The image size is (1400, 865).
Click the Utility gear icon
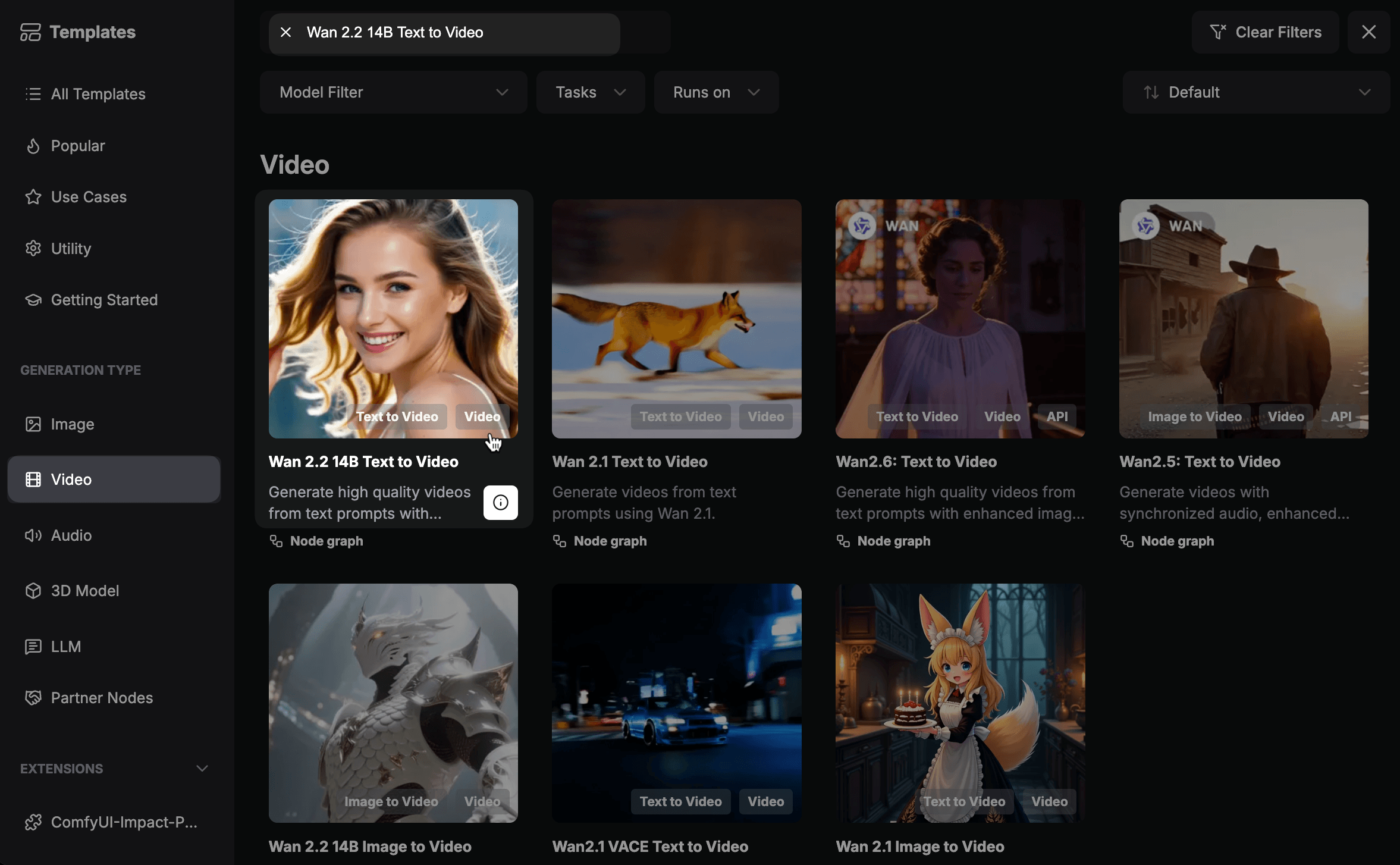tap(33, 248)
